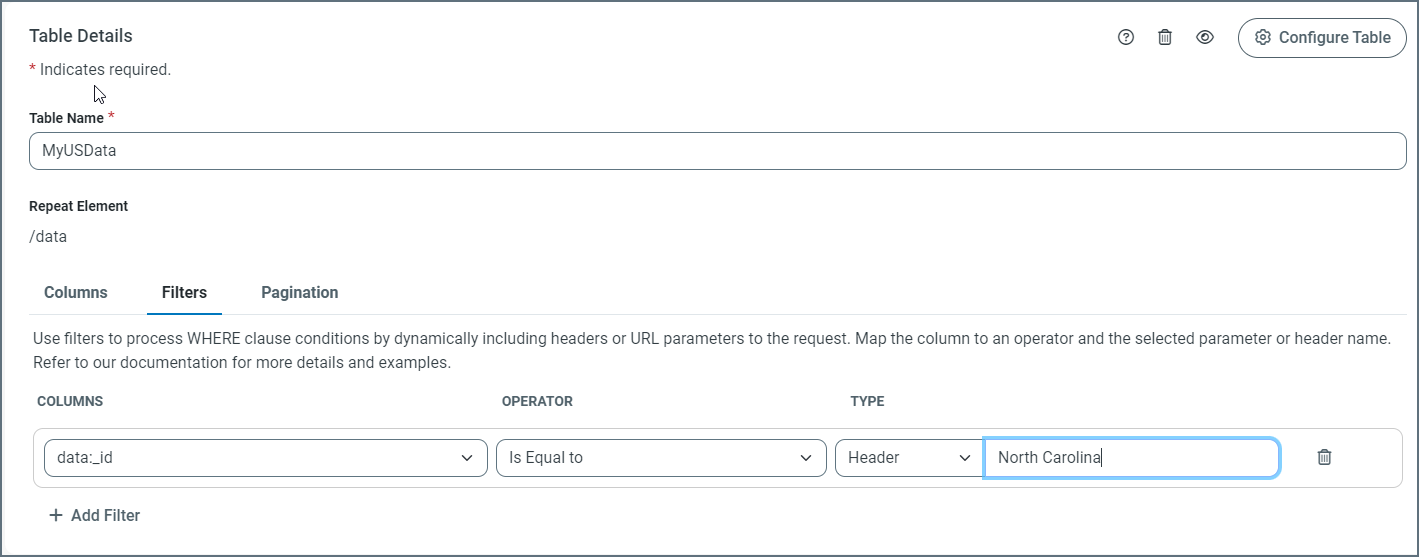Remove the data:_id filter row with trash icon
This screenshot has width=1419, height=557.
(x=1324, y=457)
